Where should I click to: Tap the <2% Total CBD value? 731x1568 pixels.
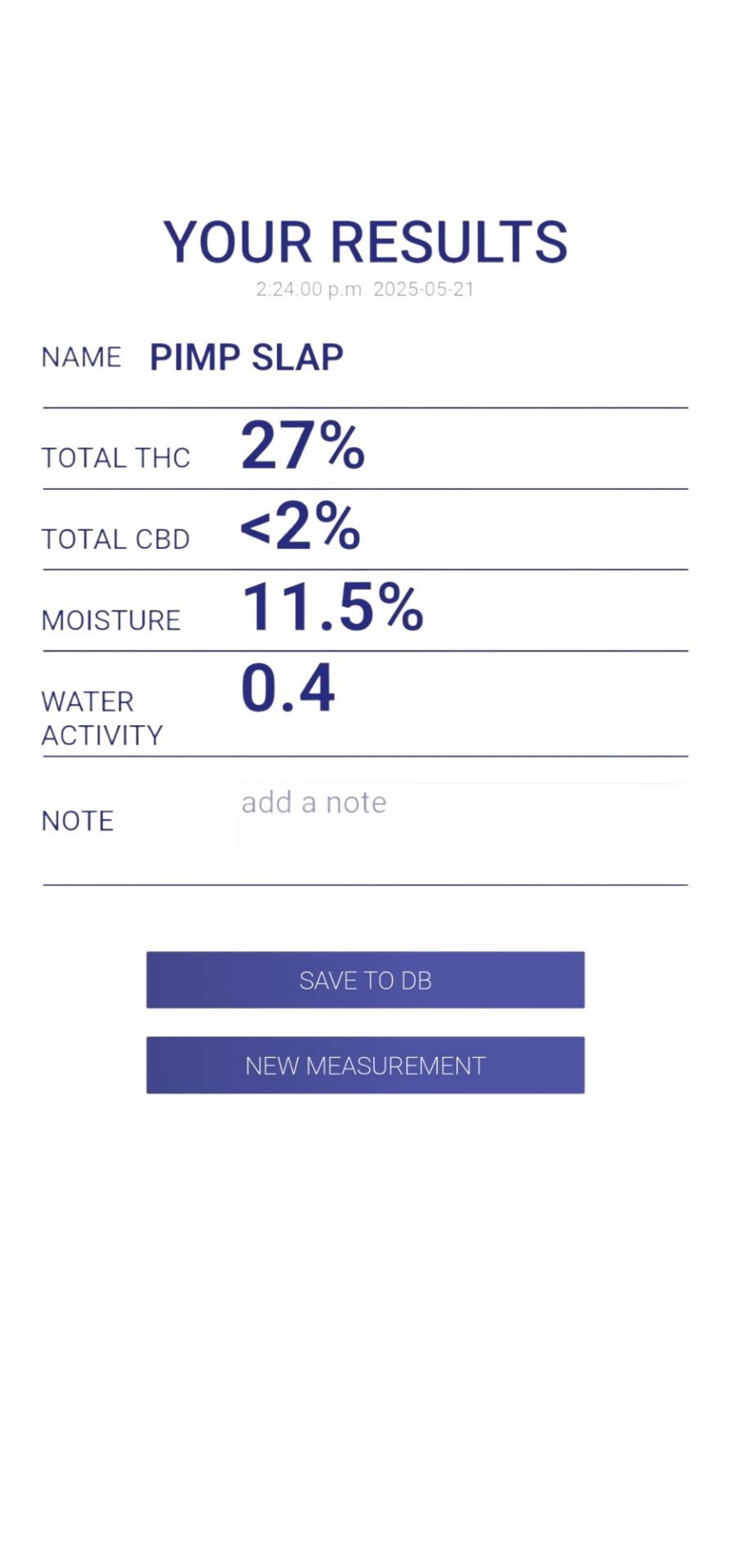pyautogui.click(x=301, y=526)
